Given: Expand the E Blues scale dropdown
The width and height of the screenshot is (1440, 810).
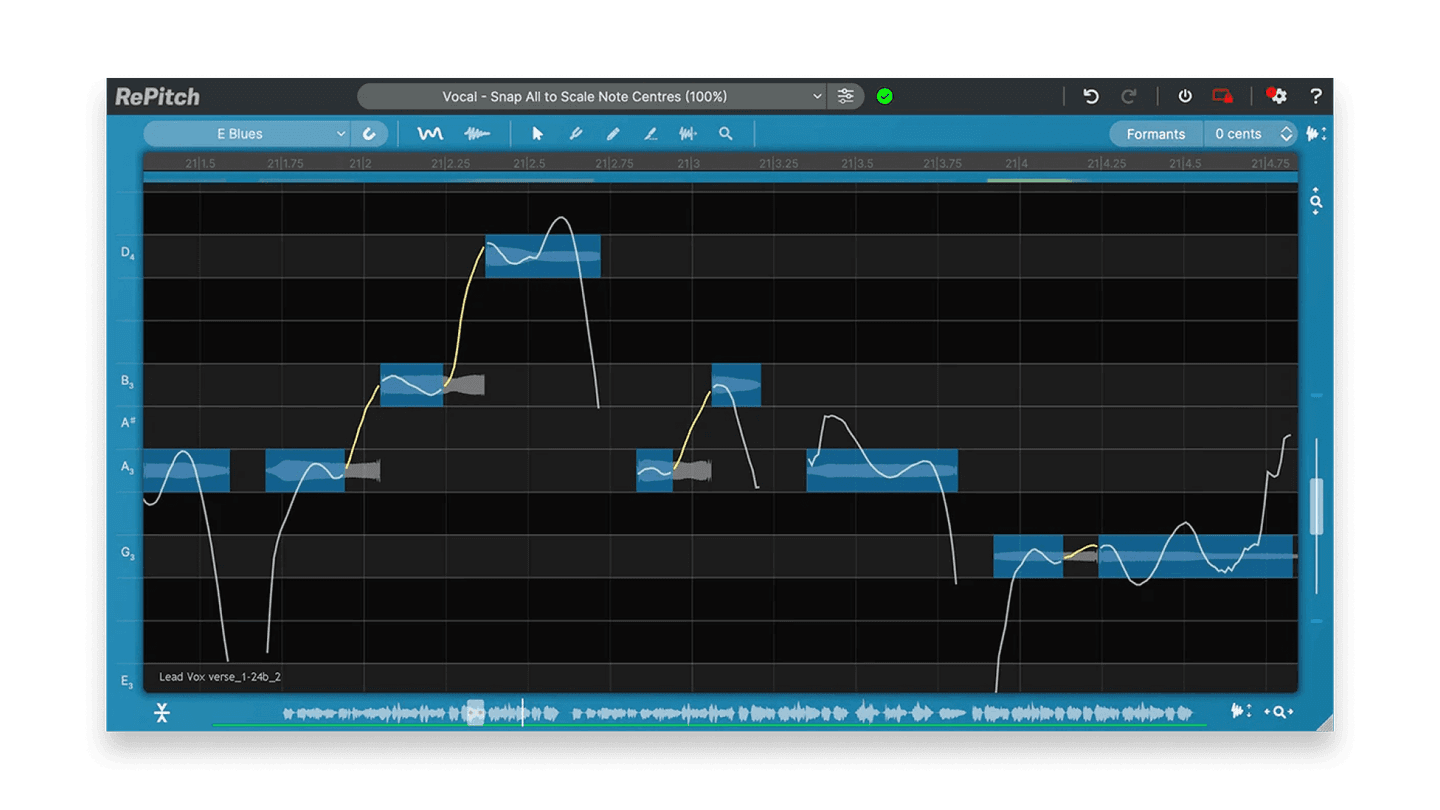Looking at the screenshot, I should coord(246,134).
